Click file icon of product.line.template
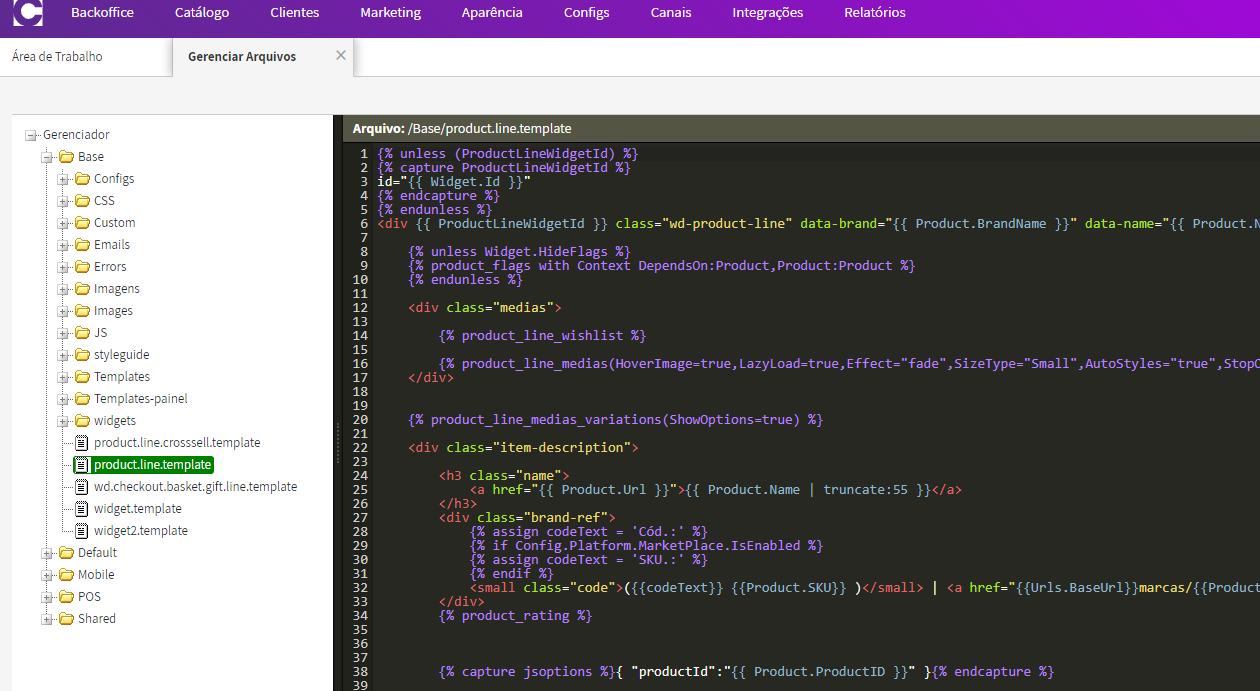Image resolution: width=1260 pixels, height=691 pixels. click(x=82, y=465)
